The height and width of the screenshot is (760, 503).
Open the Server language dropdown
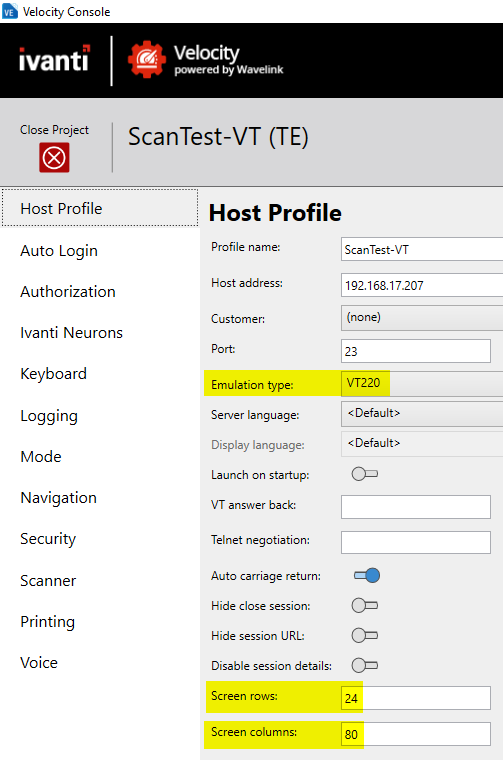pos(422,414)
